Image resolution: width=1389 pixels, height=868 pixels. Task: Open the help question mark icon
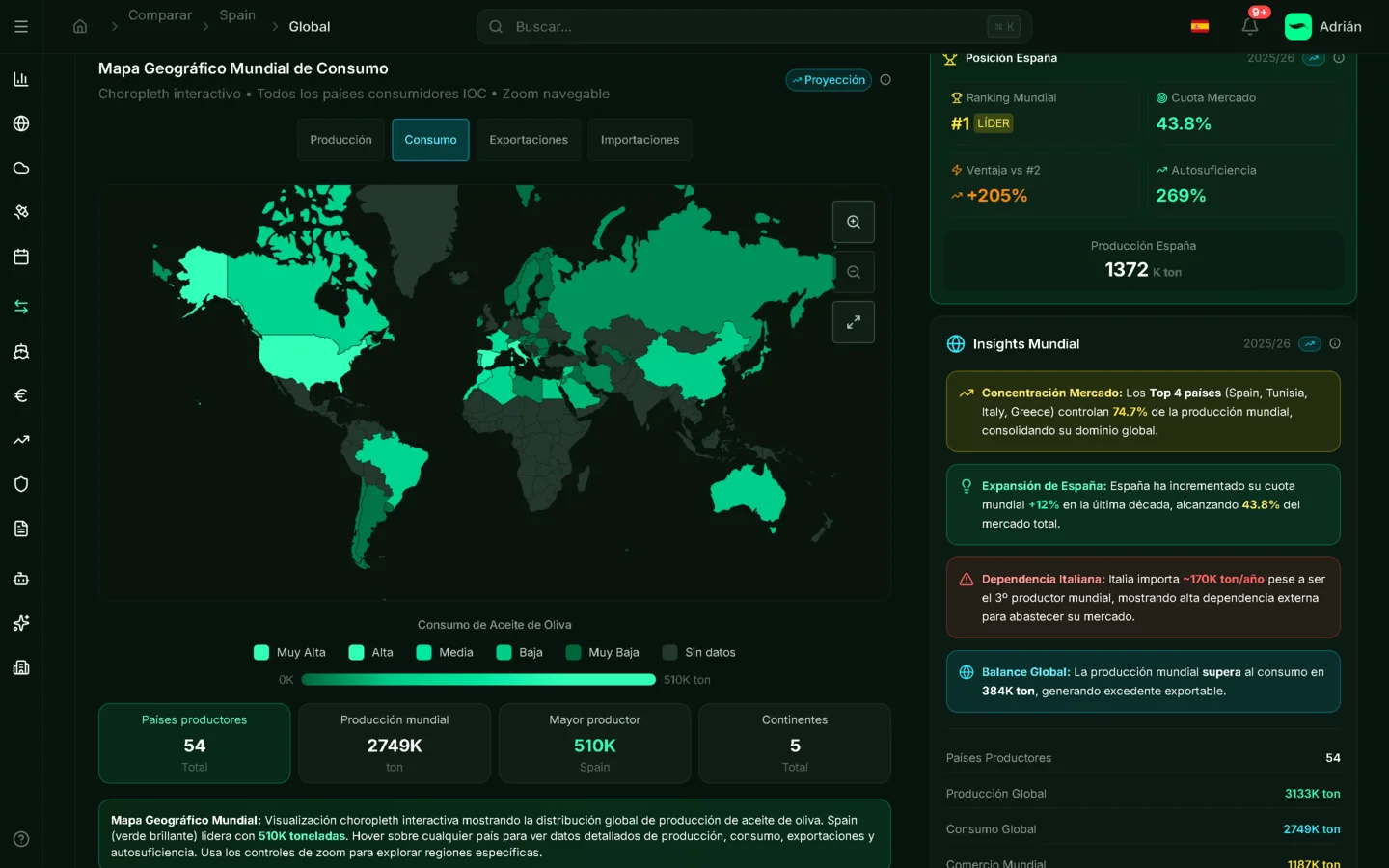21,839
